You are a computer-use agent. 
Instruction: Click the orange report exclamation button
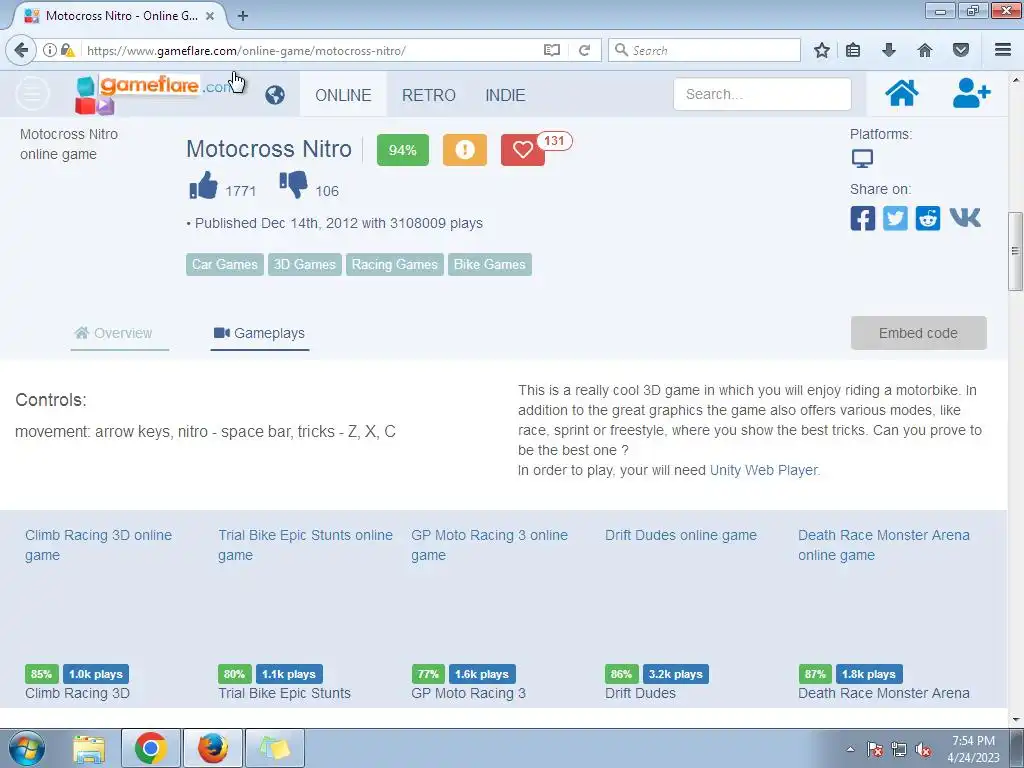click(464, 150)
